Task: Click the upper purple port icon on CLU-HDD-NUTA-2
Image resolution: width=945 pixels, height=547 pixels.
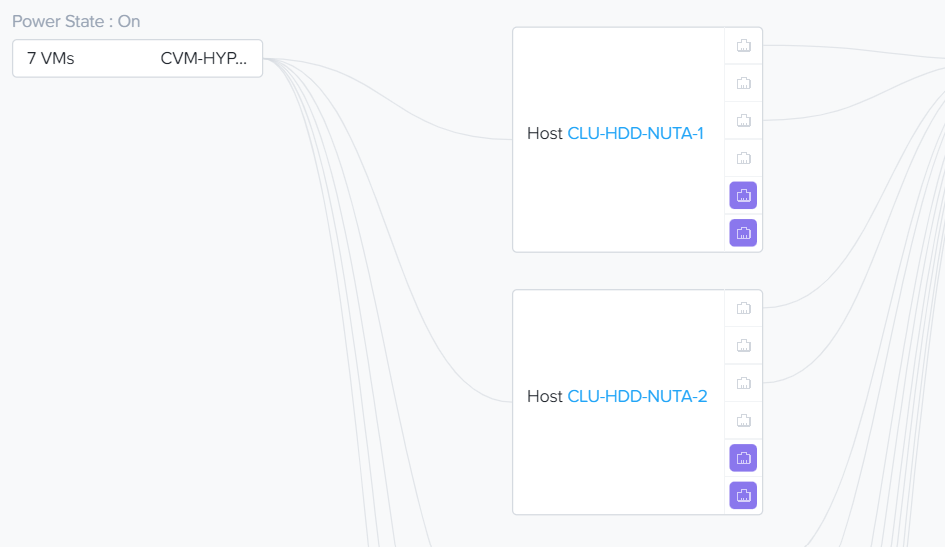Action: (743, 458)
